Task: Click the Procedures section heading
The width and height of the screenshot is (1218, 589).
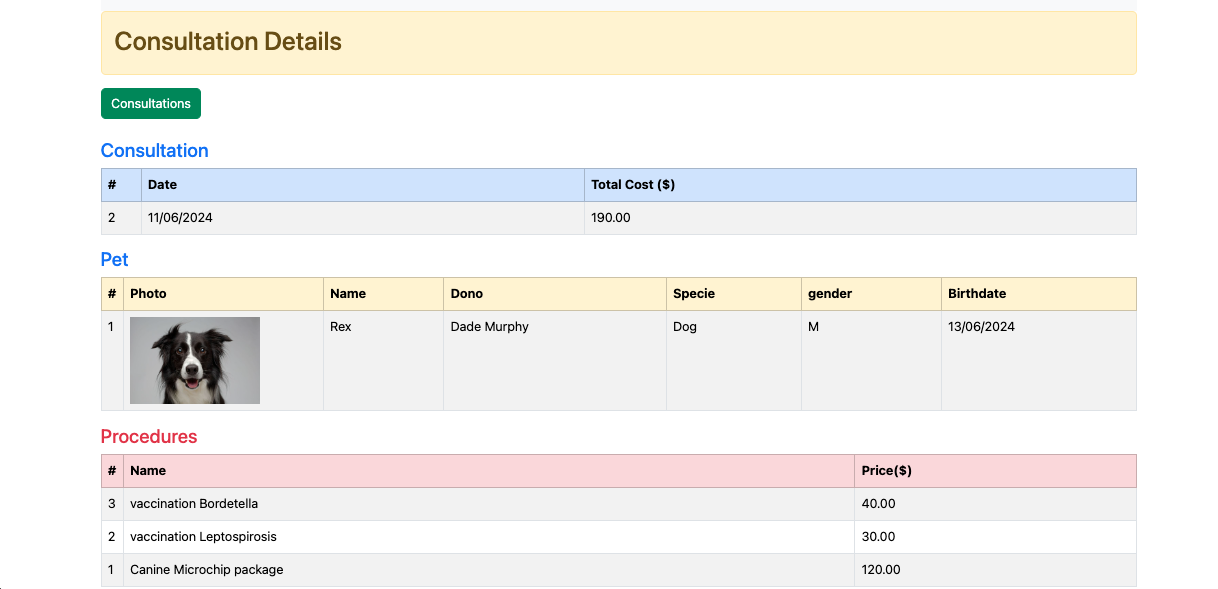Action: (149, 437)
